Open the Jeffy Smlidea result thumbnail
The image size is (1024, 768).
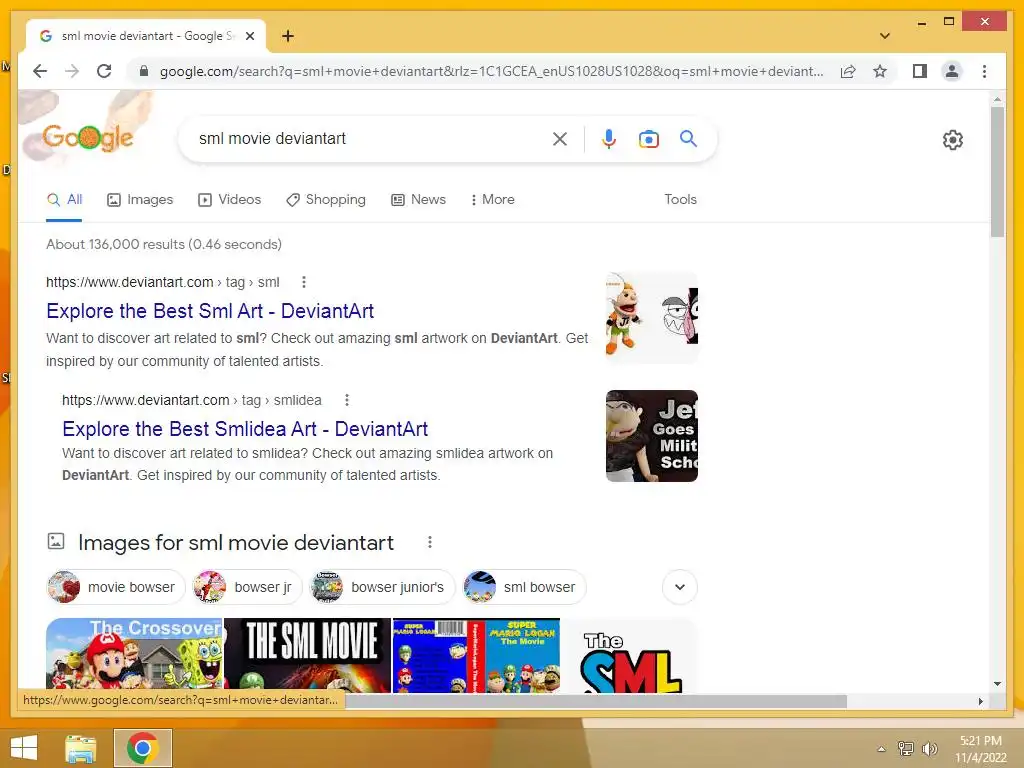tap(652, 436)
